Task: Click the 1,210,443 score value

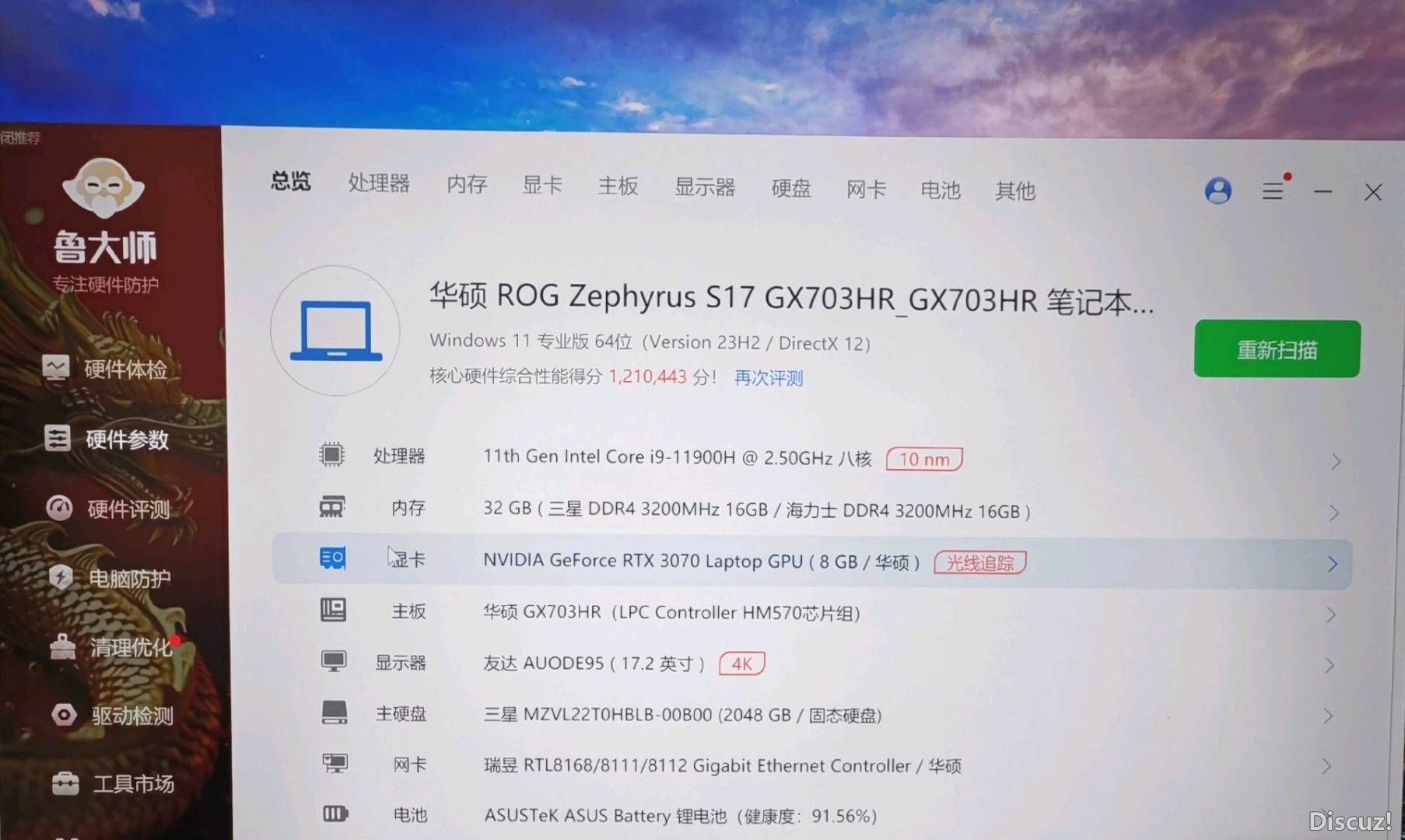Action: pos(647,376)
